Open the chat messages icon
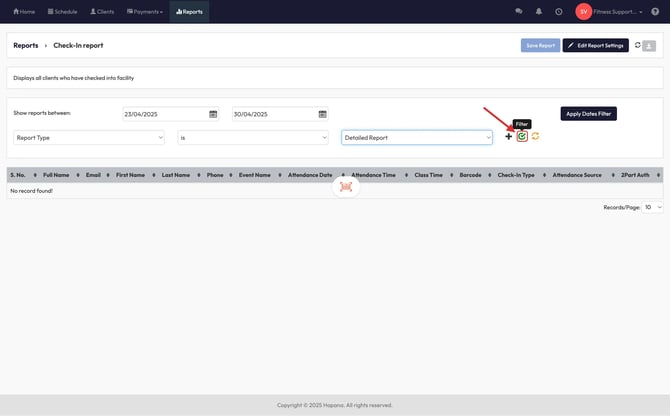This screenshot has width=670, height=416. click(518, 11)
